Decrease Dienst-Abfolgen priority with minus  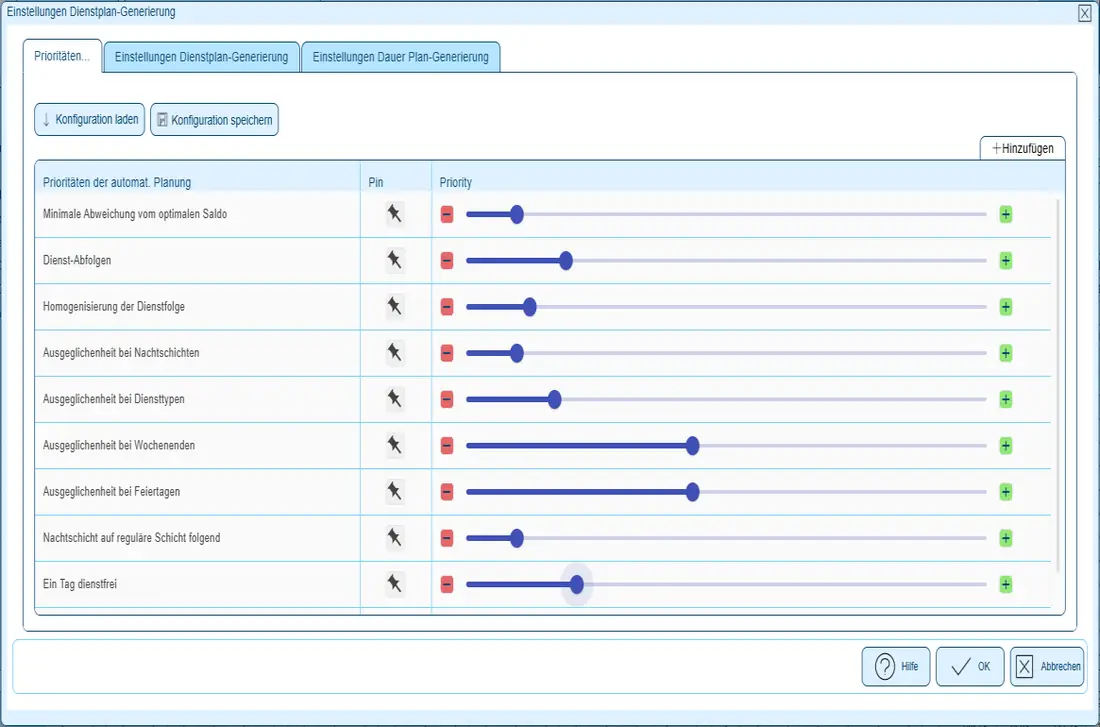[447, 261]
